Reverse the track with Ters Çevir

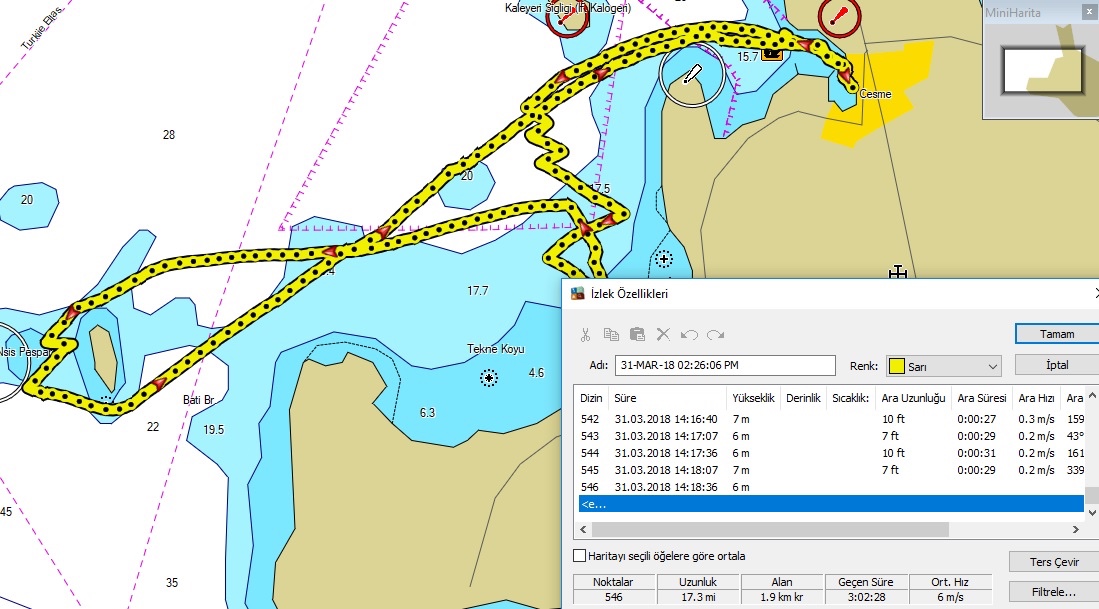pos(1053,562)
